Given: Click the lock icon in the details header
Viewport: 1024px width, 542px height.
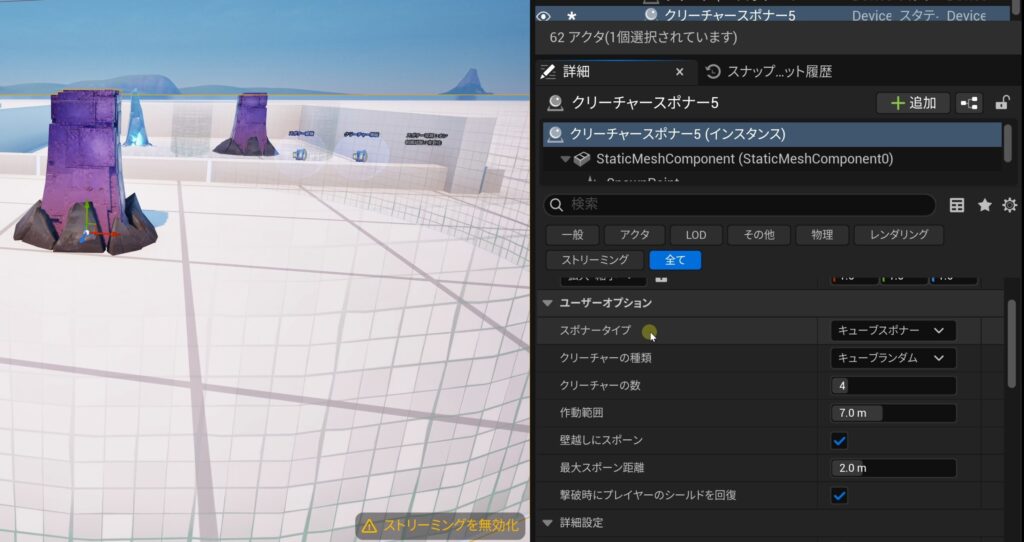Looking at the screenshot, I should click(1001, 103).
